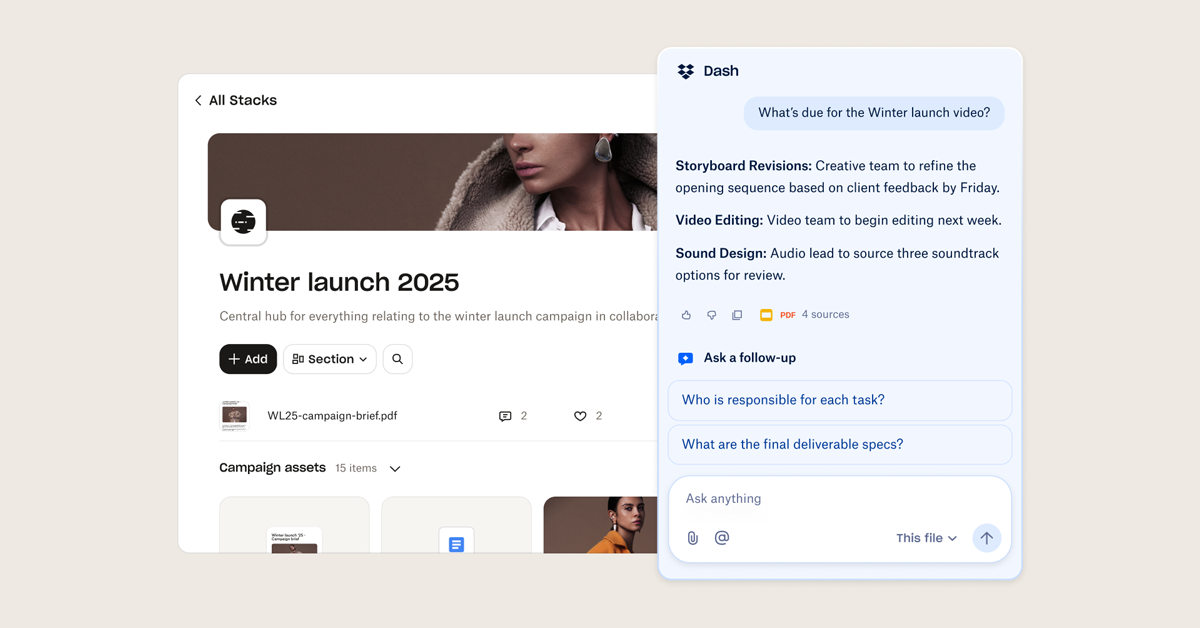Send message with up-arrow button

[986, 538]
